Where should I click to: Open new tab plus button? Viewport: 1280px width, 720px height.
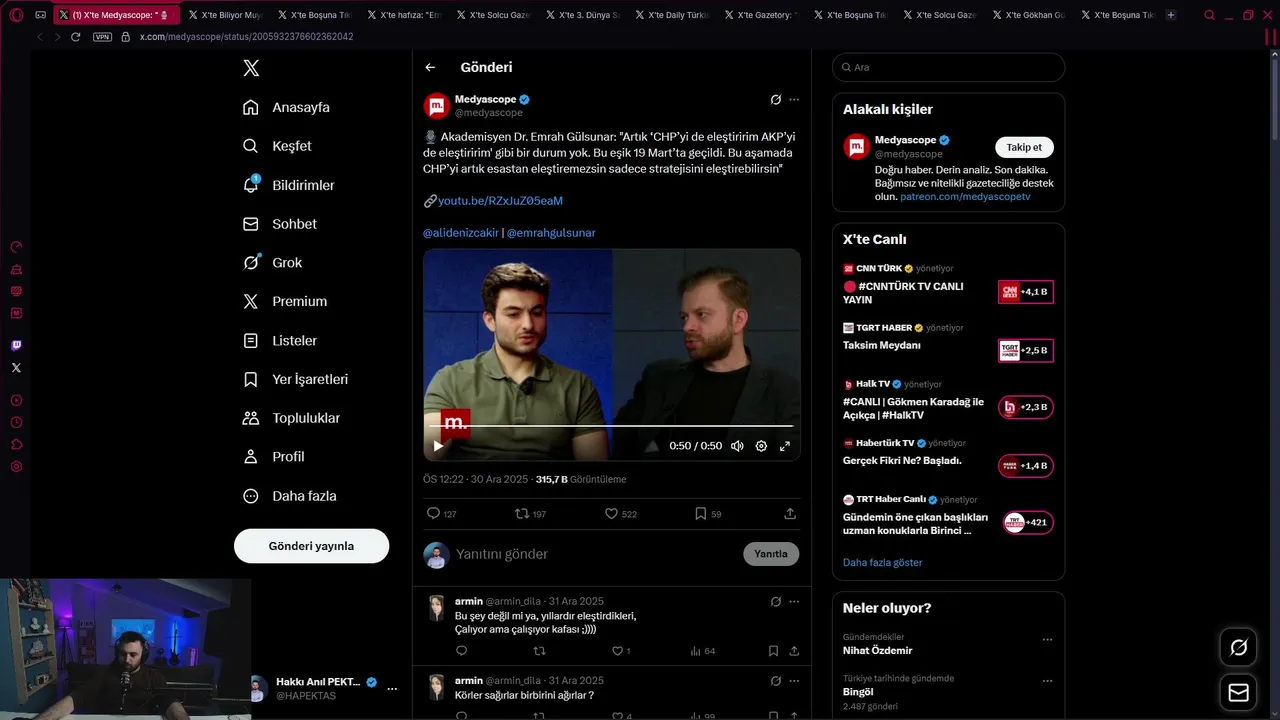tap(1171, 15)
